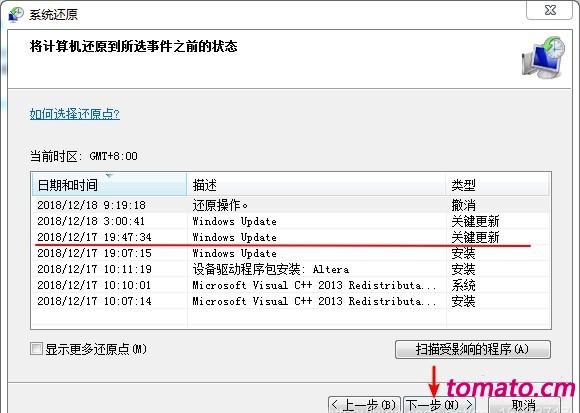The image size is (580, 413).
Task: Sort by the 描述 column header
Action: pos(316,184)
